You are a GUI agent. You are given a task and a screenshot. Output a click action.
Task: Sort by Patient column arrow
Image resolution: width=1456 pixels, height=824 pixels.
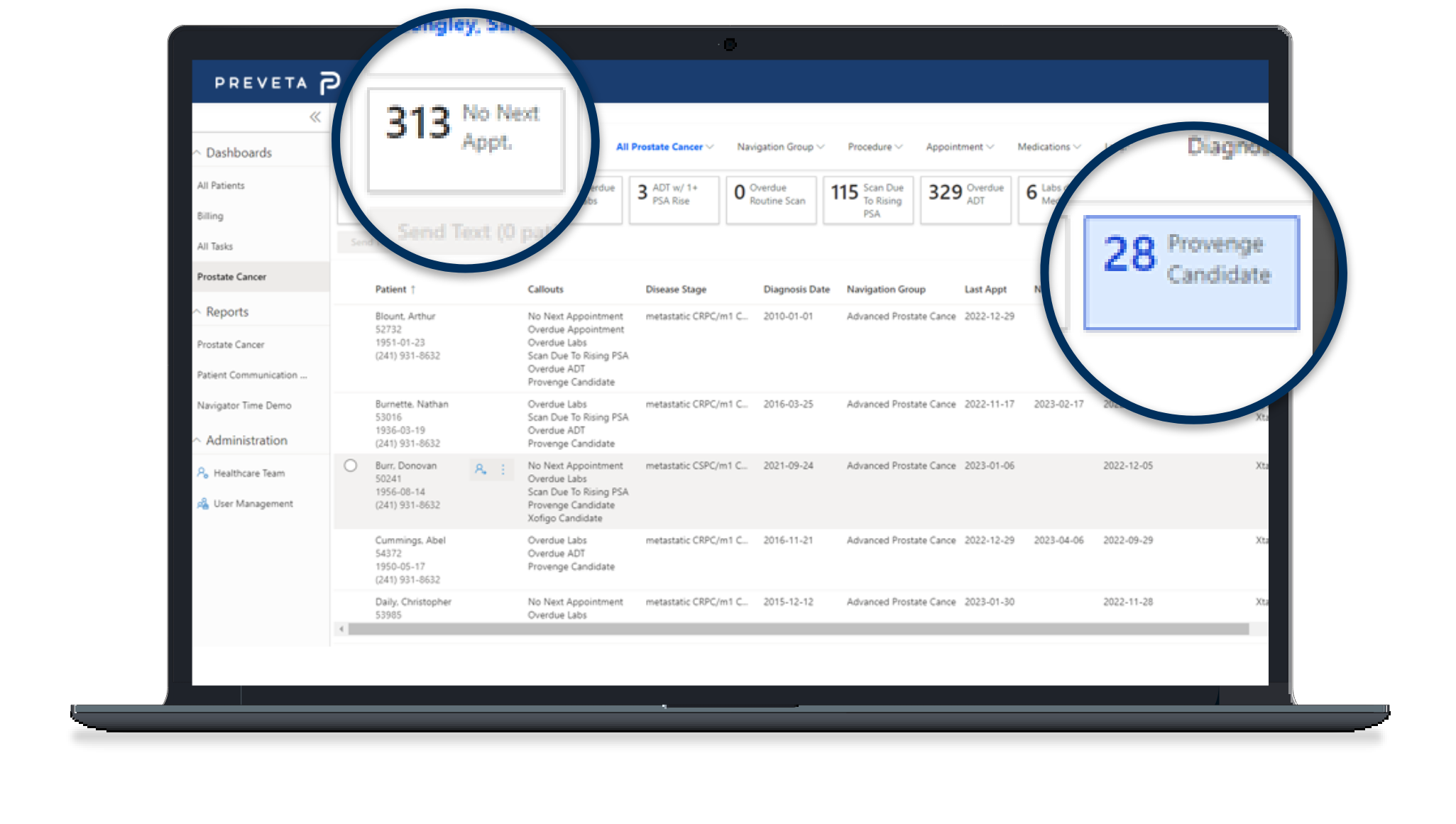click(x=413, y=290)
